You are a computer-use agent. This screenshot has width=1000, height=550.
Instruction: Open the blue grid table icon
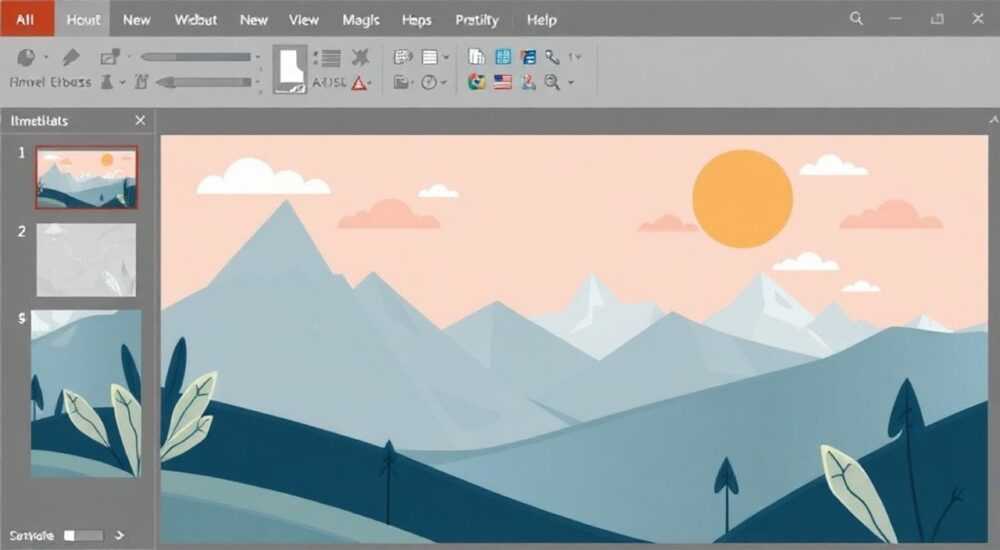(503, 57)
